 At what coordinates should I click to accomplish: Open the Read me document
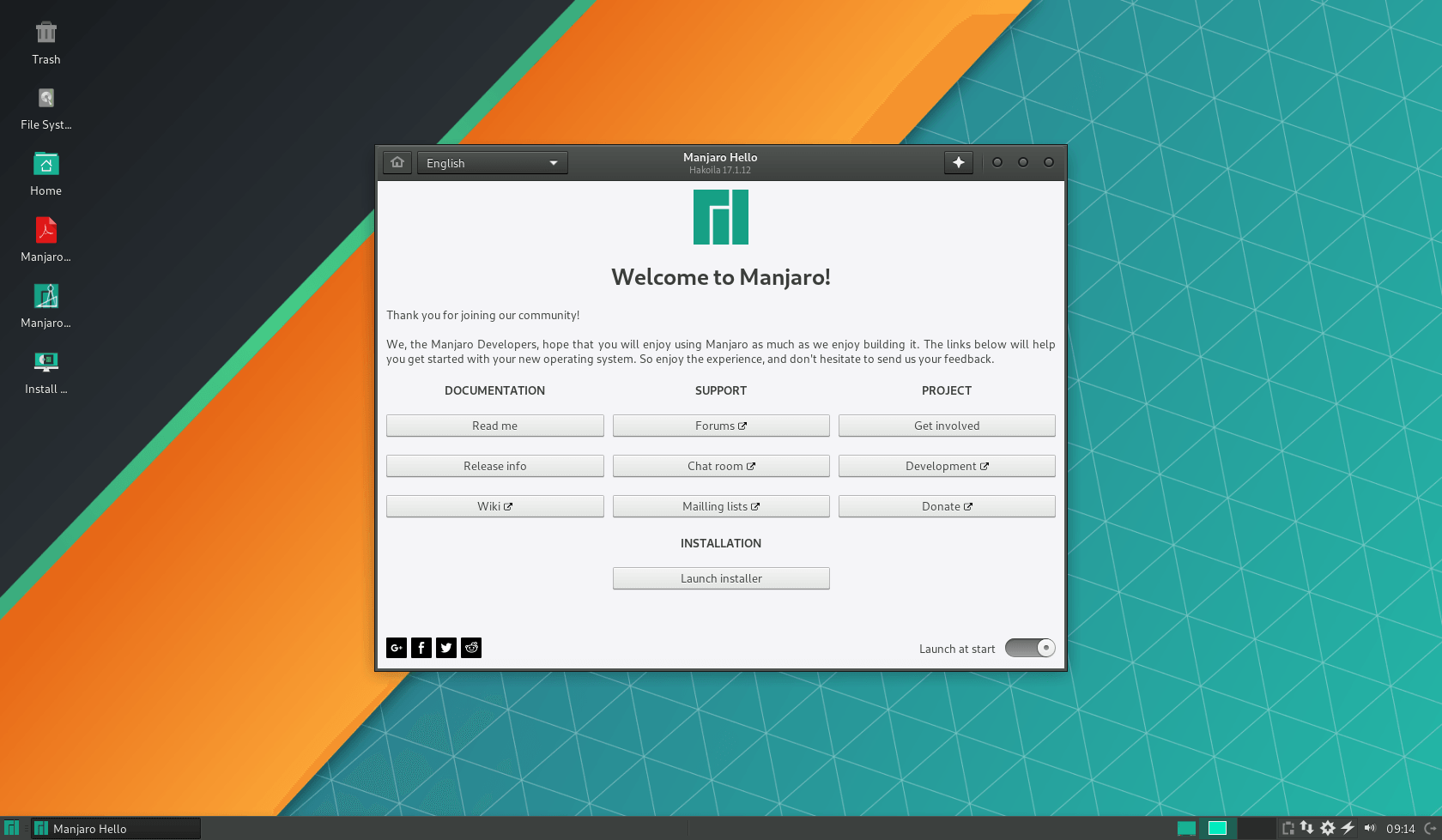[x=494, y=426]
